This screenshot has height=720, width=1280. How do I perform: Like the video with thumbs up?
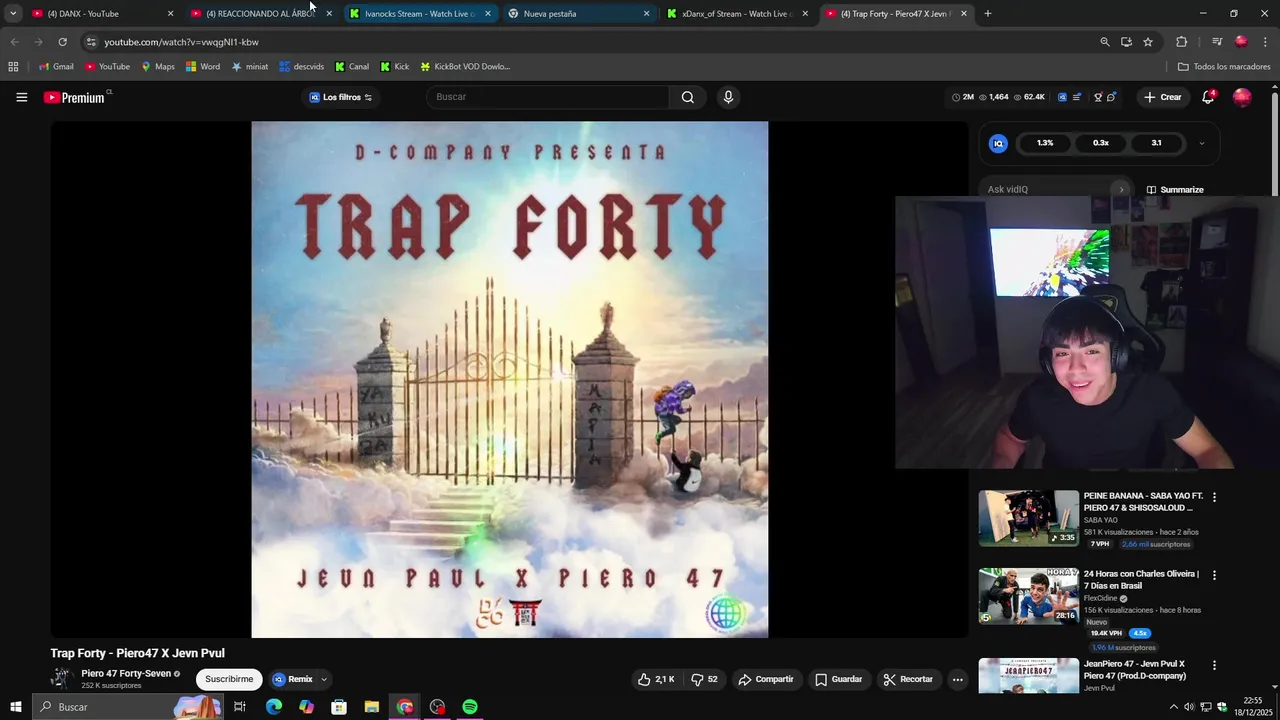(x=656, y=679)
